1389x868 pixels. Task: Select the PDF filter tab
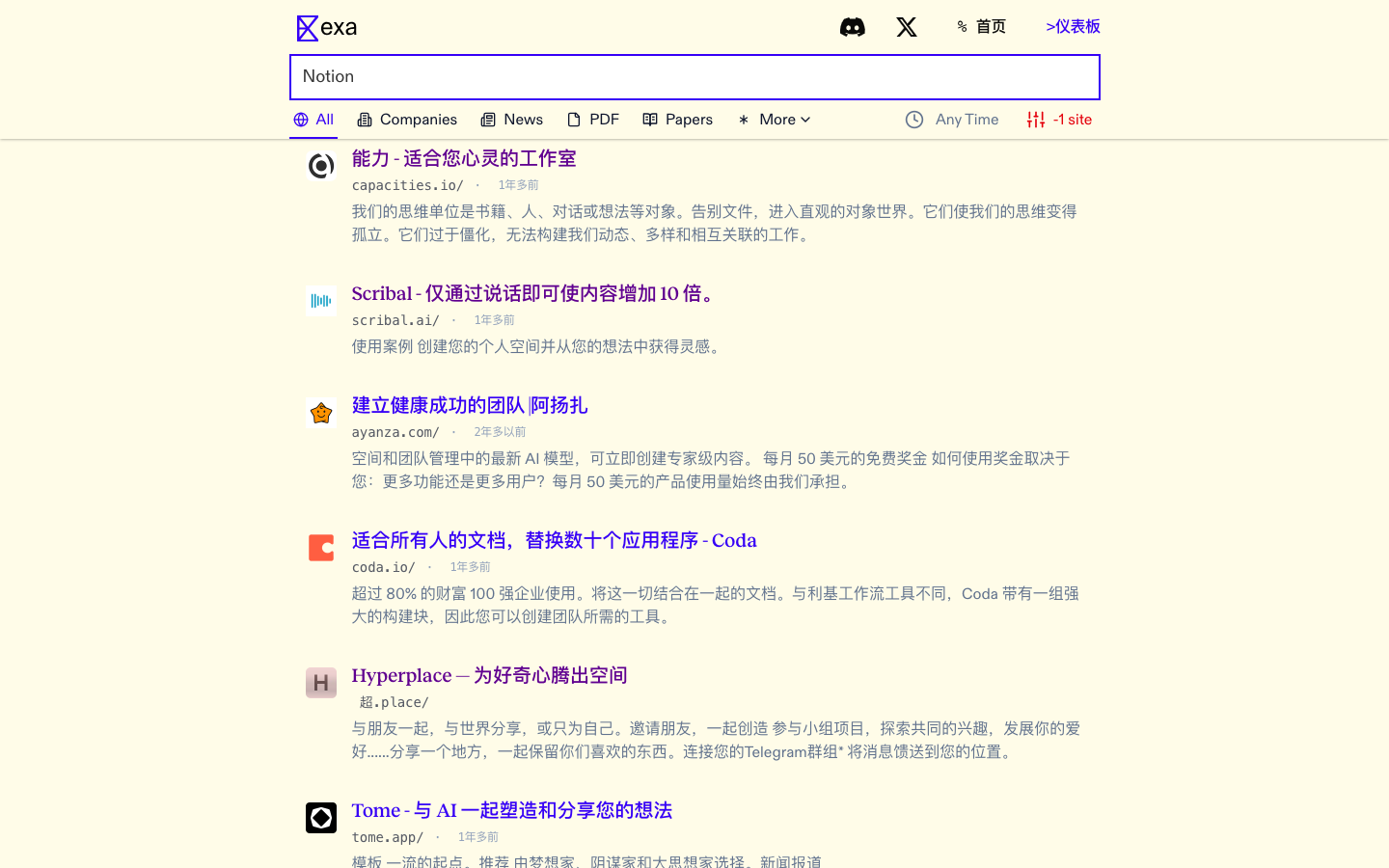[593, 119]
